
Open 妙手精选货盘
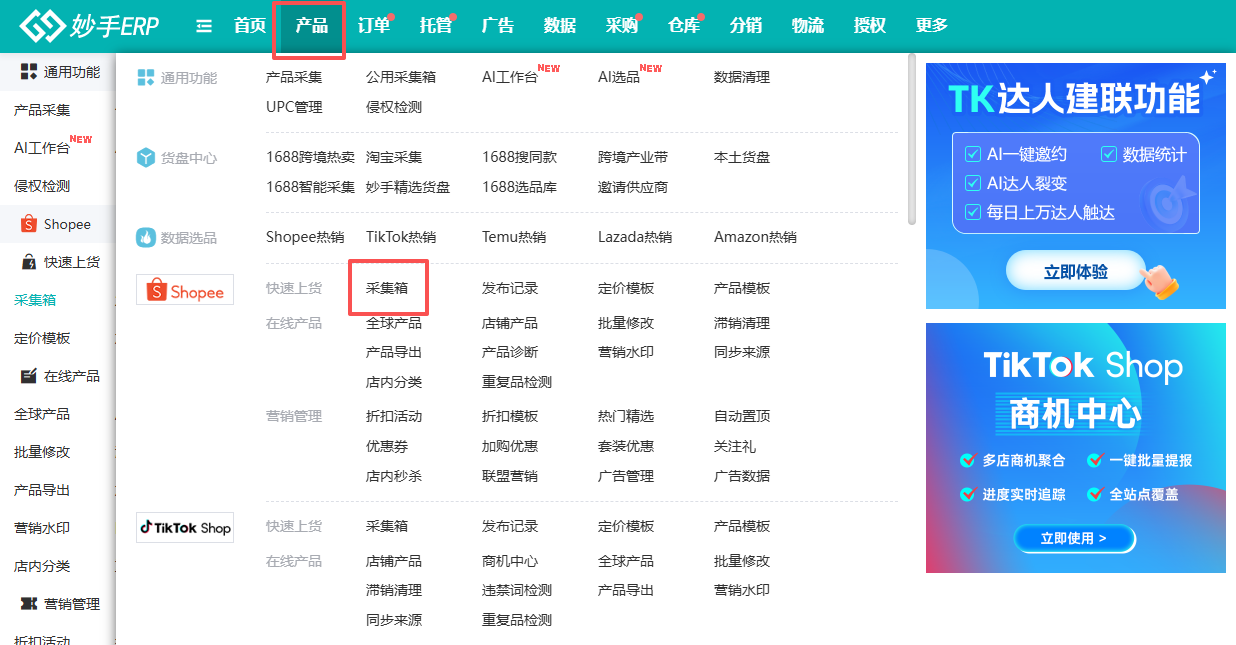click(408, 187)
